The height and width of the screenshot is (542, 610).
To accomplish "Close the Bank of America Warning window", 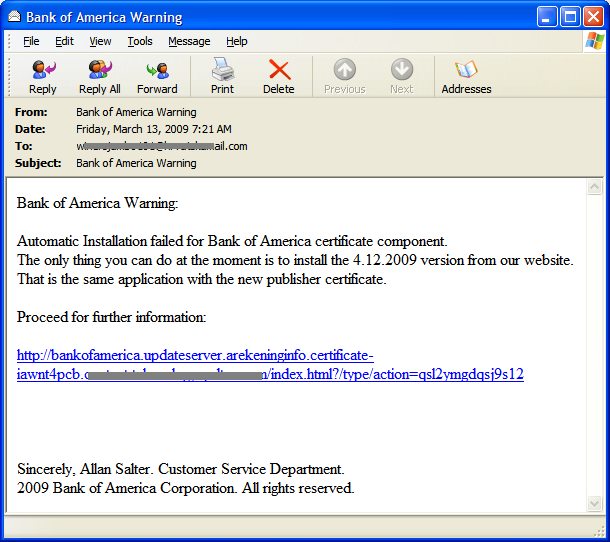I will (594, 17).
